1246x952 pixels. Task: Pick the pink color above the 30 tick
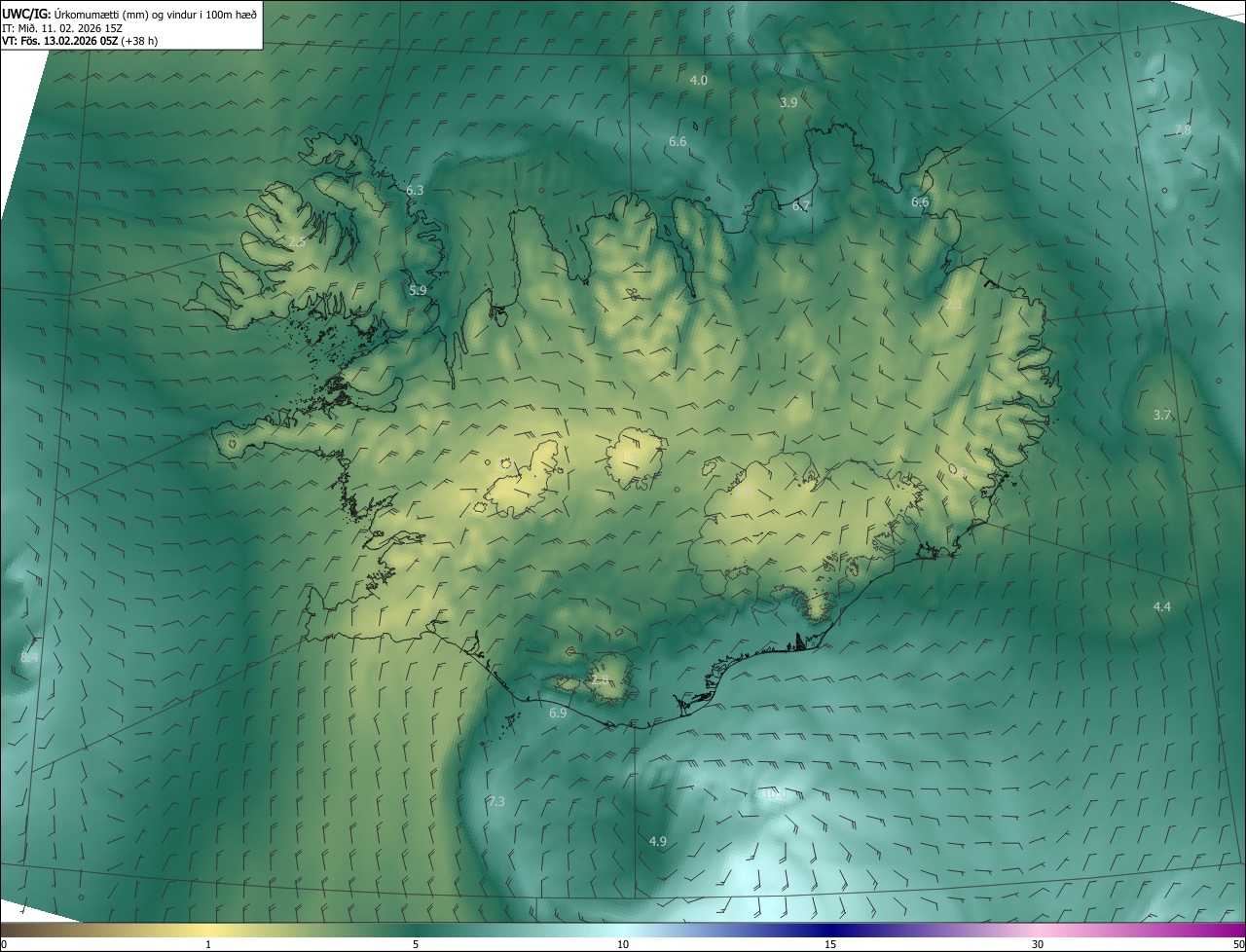click(1038, 930)
